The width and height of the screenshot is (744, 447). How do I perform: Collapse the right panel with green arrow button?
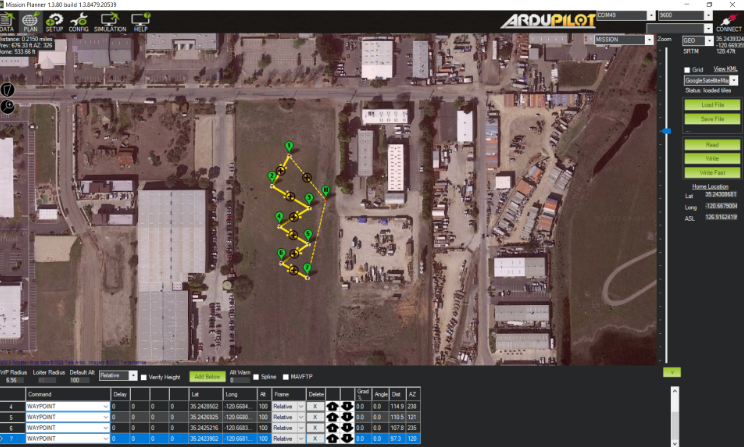(x=671, y=372)
